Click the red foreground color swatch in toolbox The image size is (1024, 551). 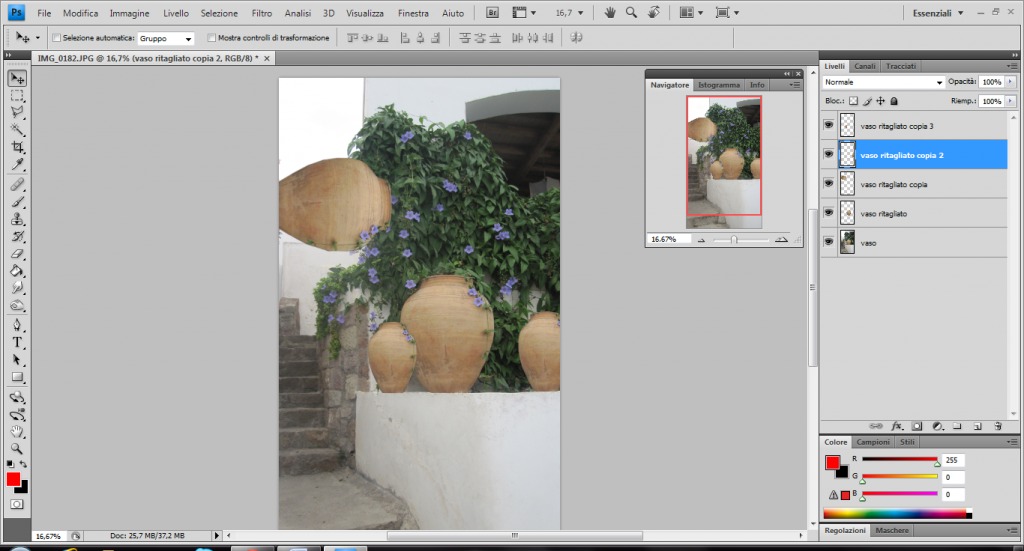pyautogui.click(x=14, y=480)
